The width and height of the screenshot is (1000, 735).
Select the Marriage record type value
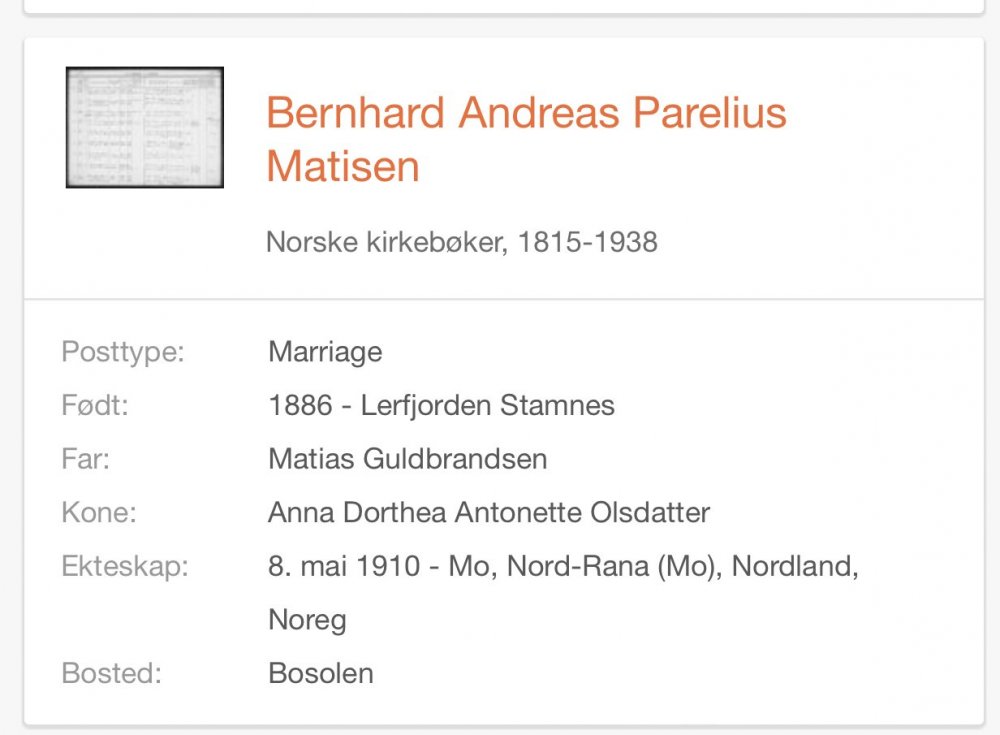tap(325, 352)
